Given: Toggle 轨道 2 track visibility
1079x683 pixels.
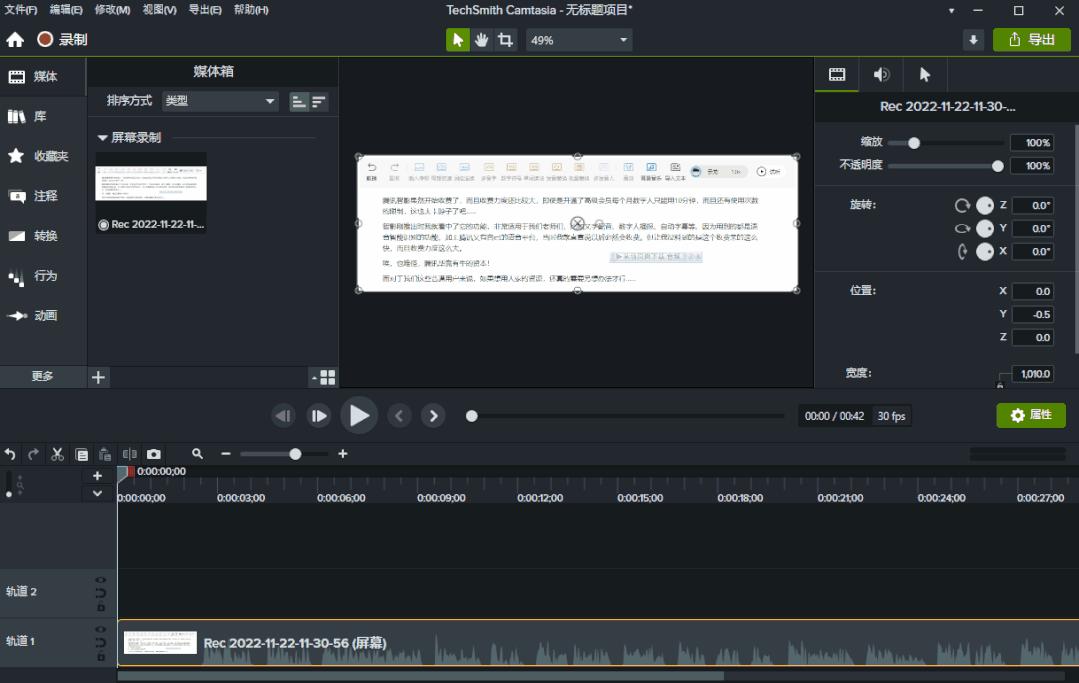Looking at the screenshot, I should point(101,580).
